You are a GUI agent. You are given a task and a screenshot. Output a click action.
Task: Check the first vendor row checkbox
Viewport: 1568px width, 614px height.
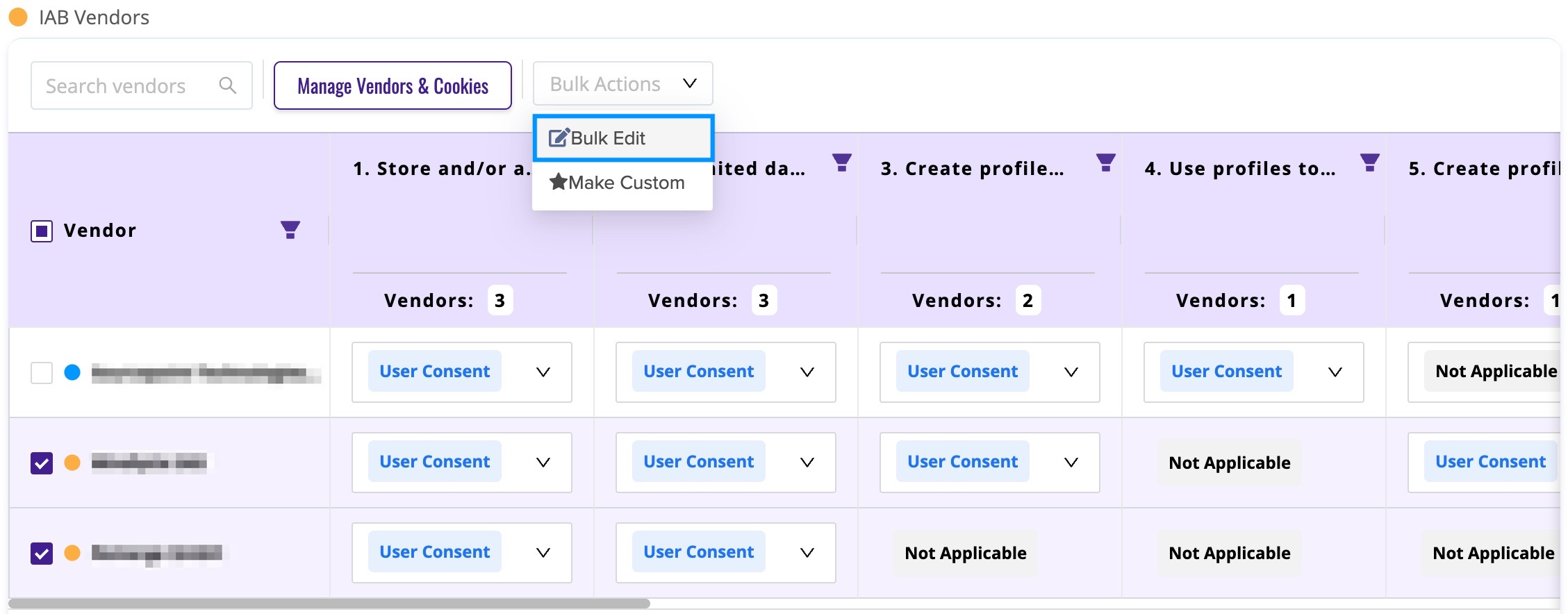pyautogui.click(x=42, y=372)
